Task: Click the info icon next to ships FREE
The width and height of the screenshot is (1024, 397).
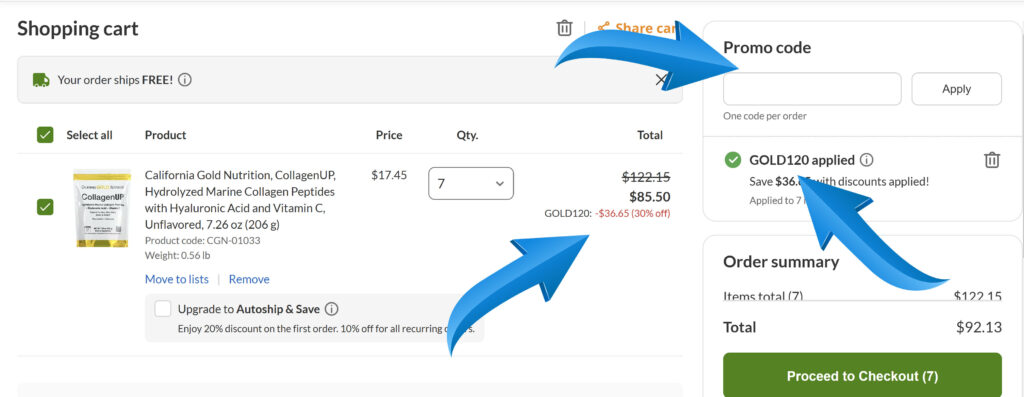Action: [x=185, y=80]
